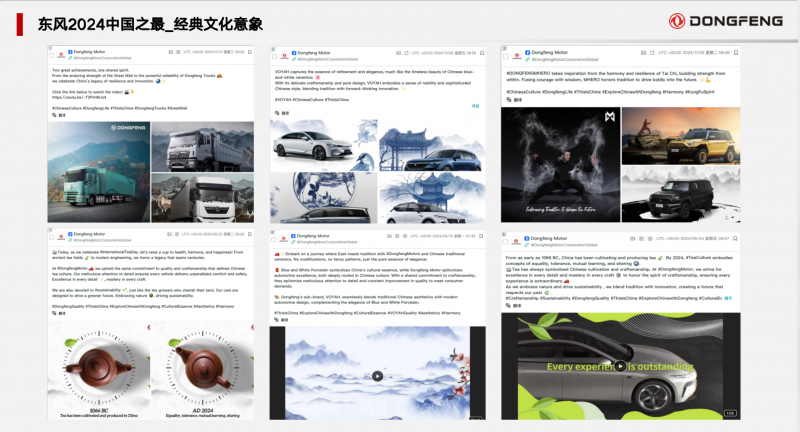Tick the checkbox on the Blue and White Porcelain video post
Screen dimensions: 800x432
point(274,239)
